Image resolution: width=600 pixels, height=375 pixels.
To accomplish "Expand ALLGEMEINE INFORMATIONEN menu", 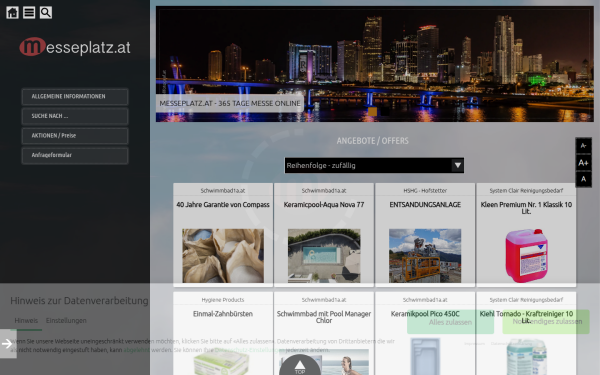I will pyautogui.click(x=75, y=96).
